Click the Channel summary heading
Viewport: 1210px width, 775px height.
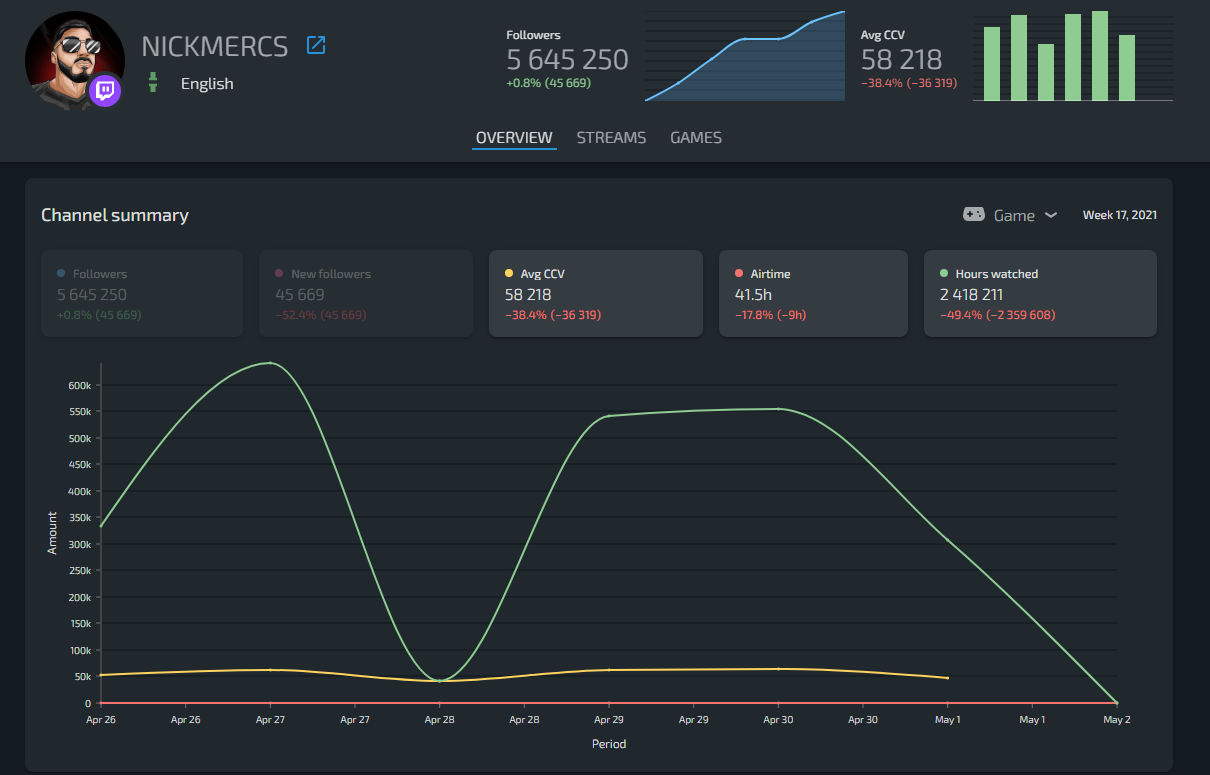click(115, 215)
